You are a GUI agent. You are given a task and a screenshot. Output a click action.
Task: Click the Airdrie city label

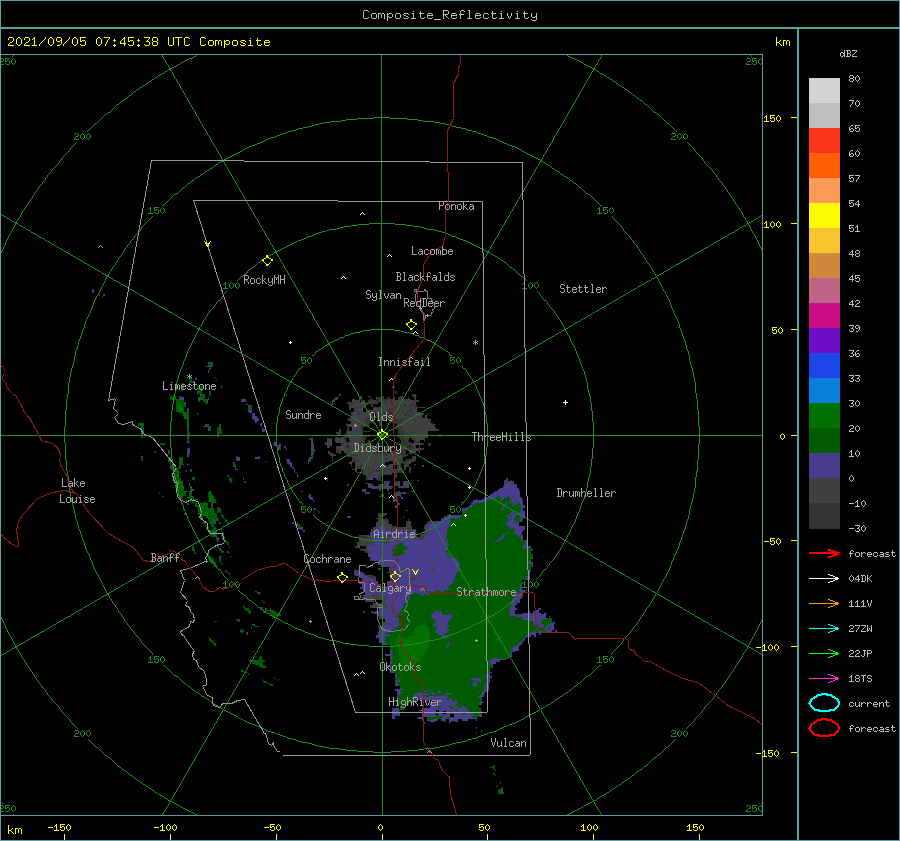pos(394,534)
